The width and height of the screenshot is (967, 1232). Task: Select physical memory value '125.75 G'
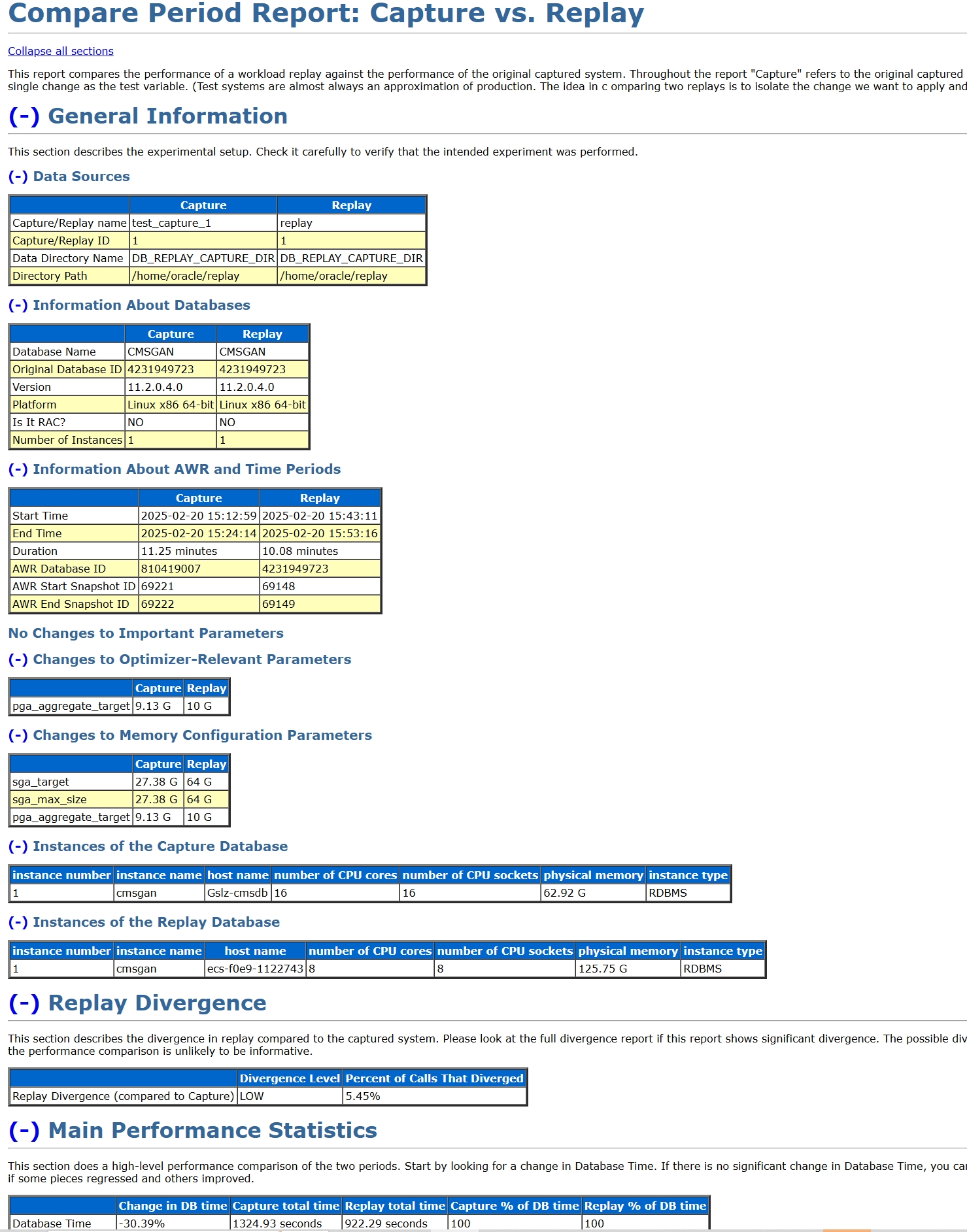pos(628,969)
